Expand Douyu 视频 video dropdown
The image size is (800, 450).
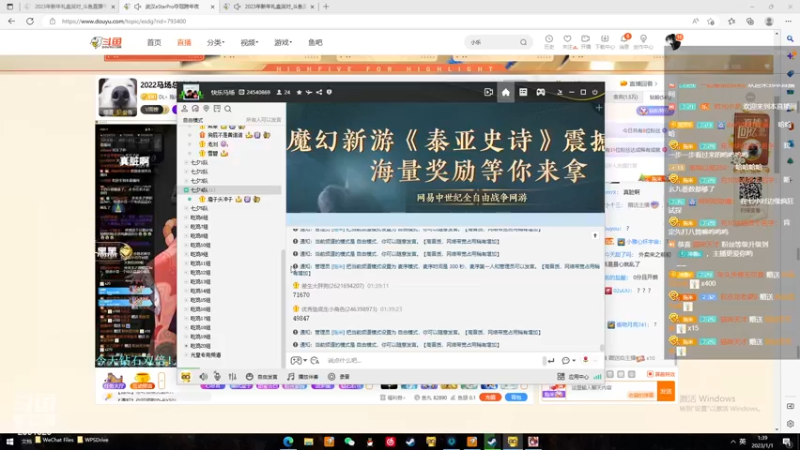[249, 42]
